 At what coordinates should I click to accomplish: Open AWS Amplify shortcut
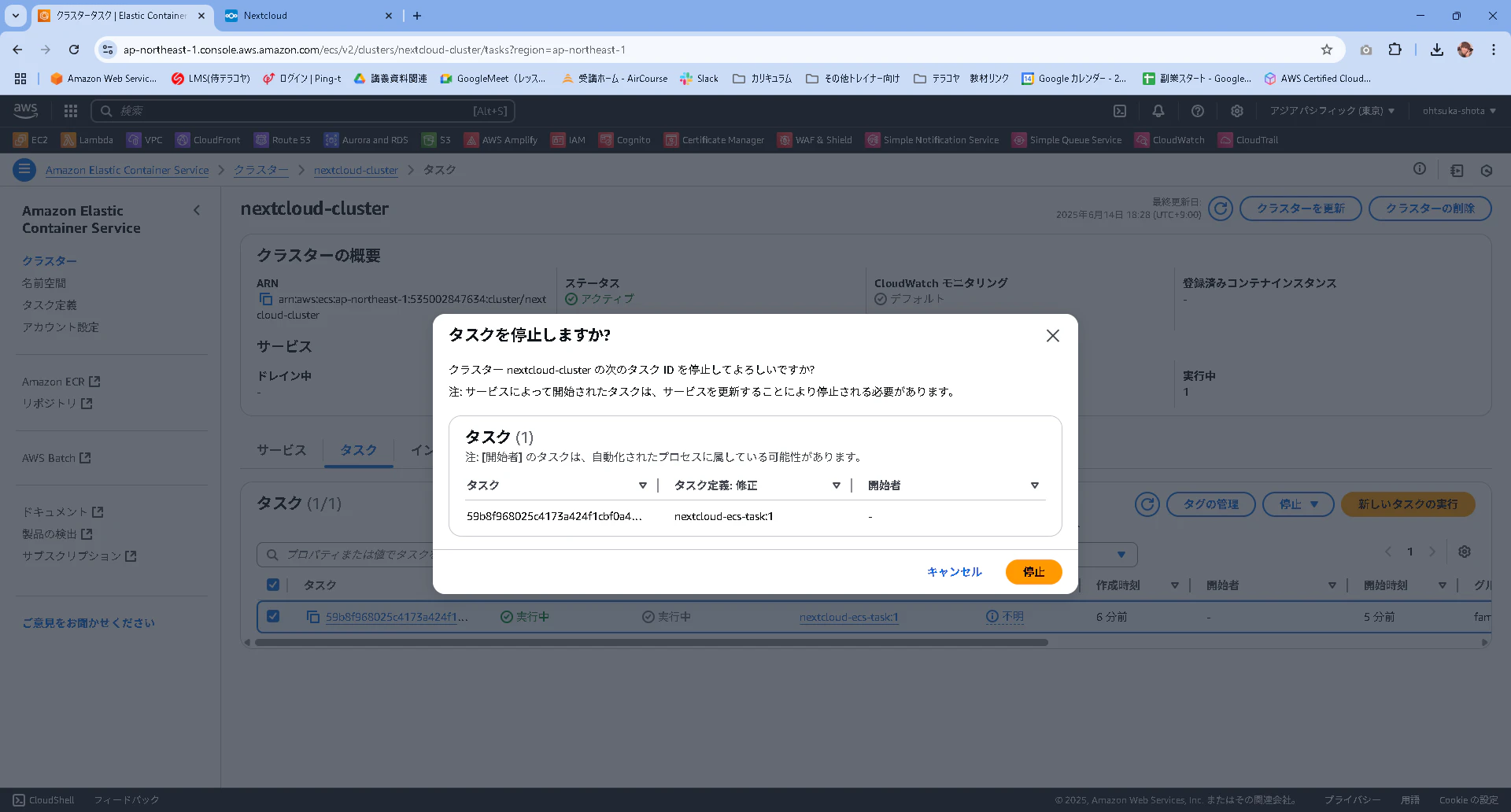(x=501, y=140)
